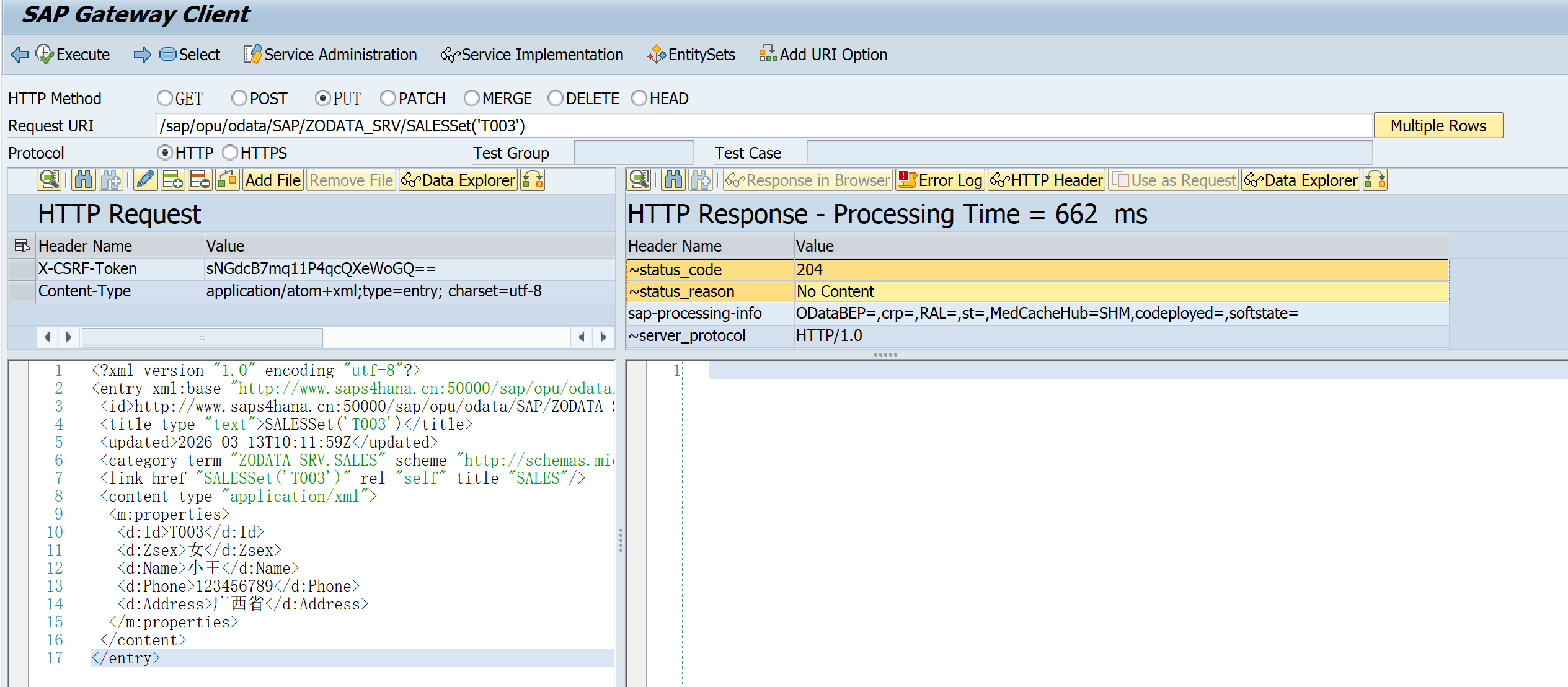Open Service Administration

pyautogui.click(x=330, y=55)
